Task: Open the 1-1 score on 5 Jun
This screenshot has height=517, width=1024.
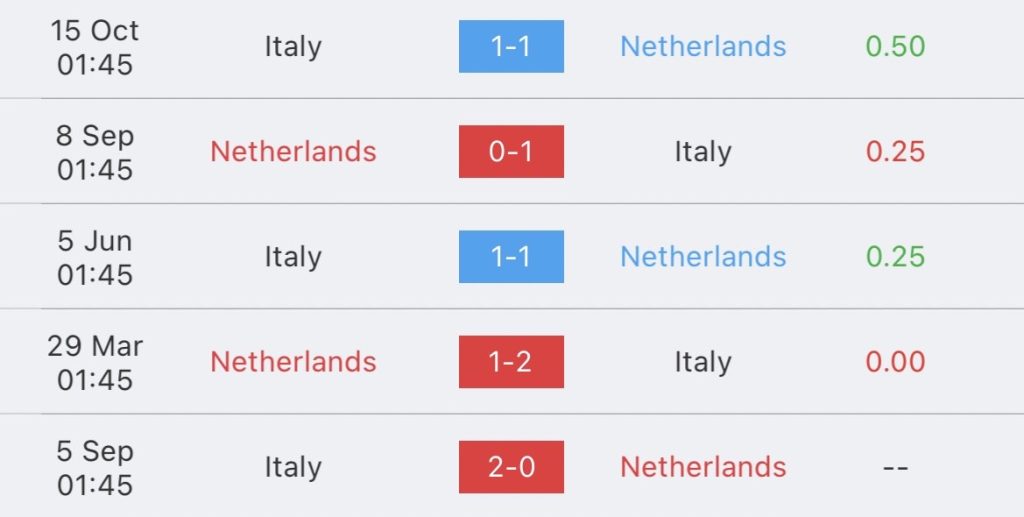Action: tap(511, 257)
